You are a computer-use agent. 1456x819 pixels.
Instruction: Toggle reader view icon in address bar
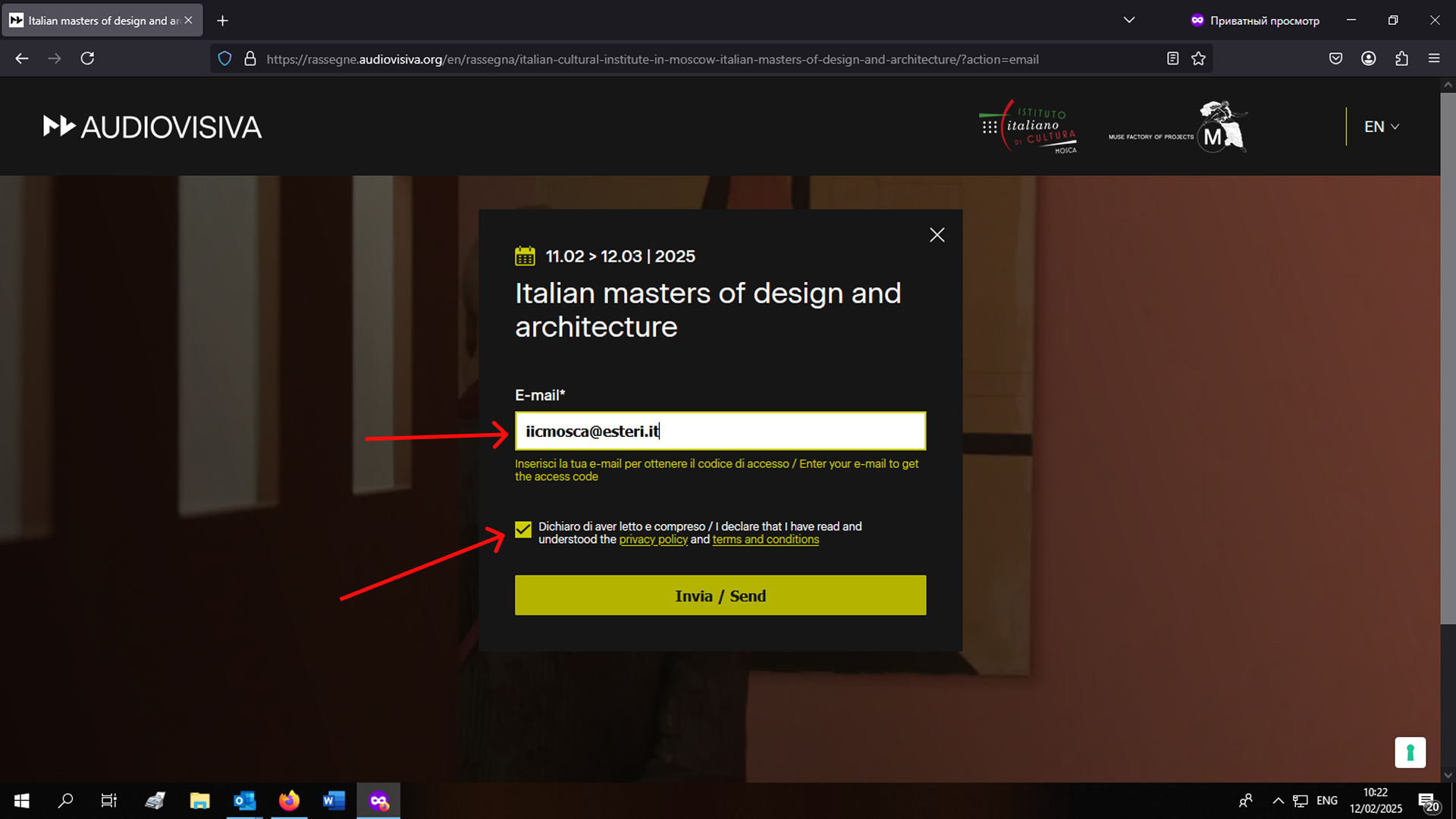(1172, 58)
